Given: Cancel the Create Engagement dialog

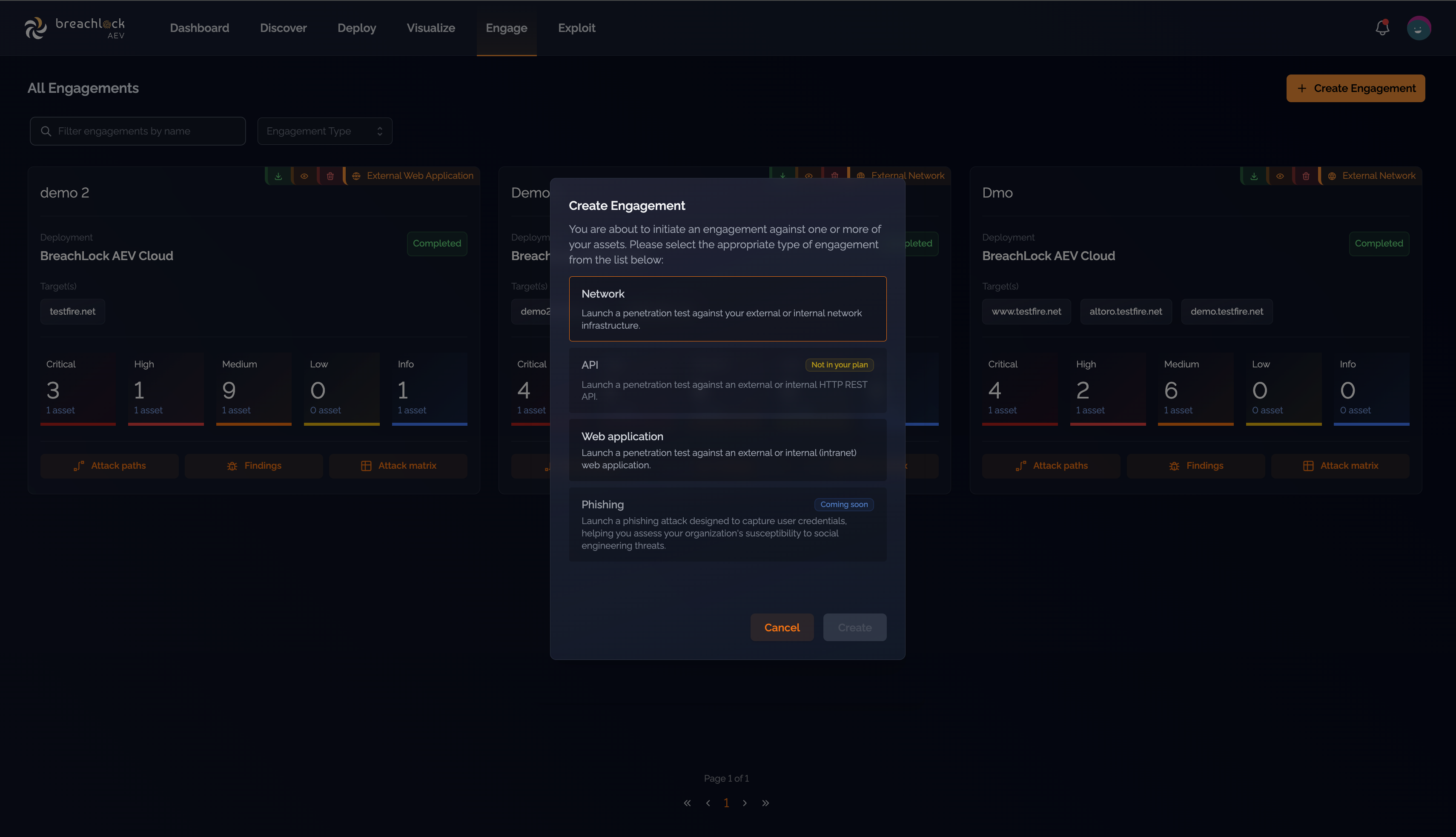Looking at the screenshot, I should pos(782,627).
